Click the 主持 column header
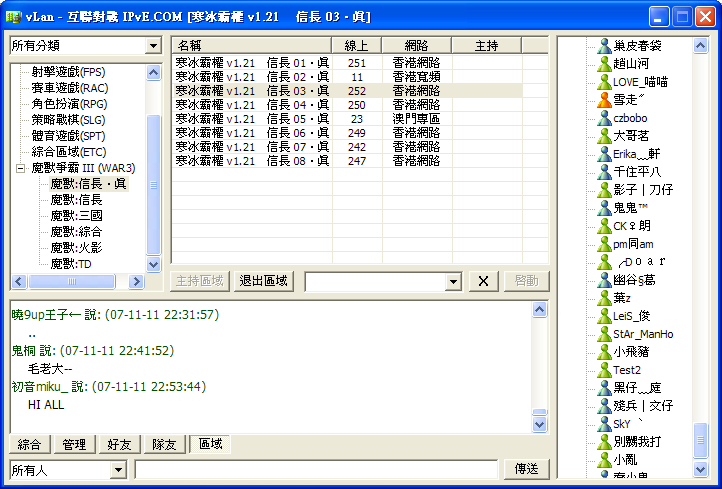722x489 pixels. click(487, 45)
